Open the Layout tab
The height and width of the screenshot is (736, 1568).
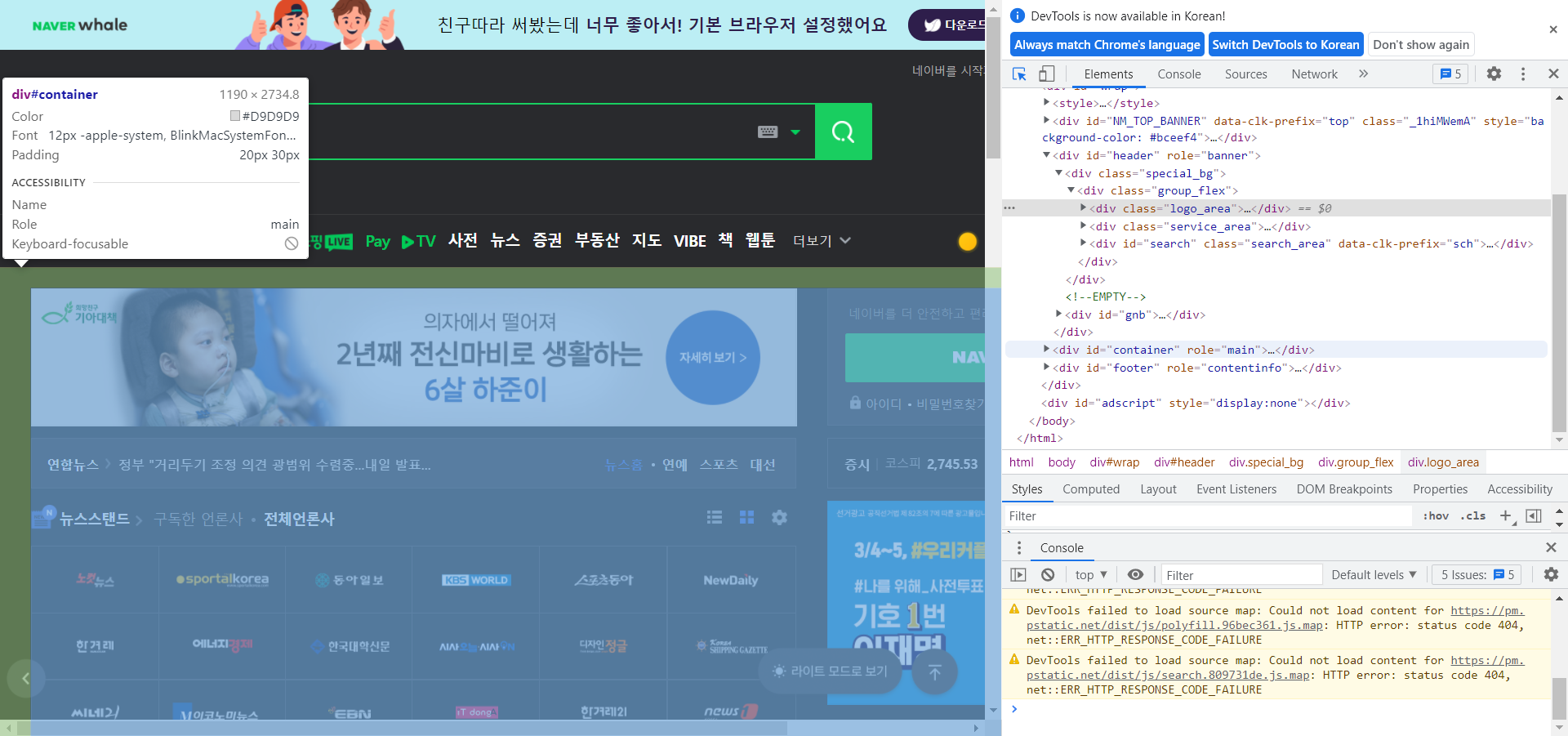click(1158, 488)
